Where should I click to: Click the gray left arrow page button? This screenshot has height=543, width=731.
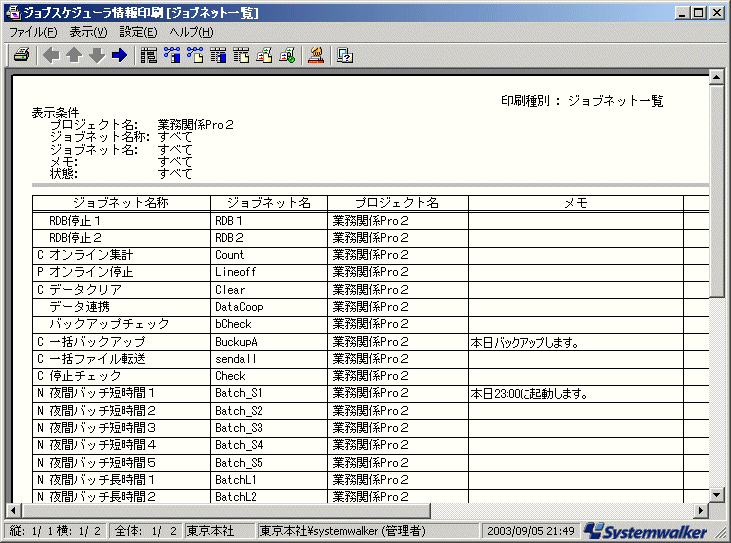coord(51,55)
